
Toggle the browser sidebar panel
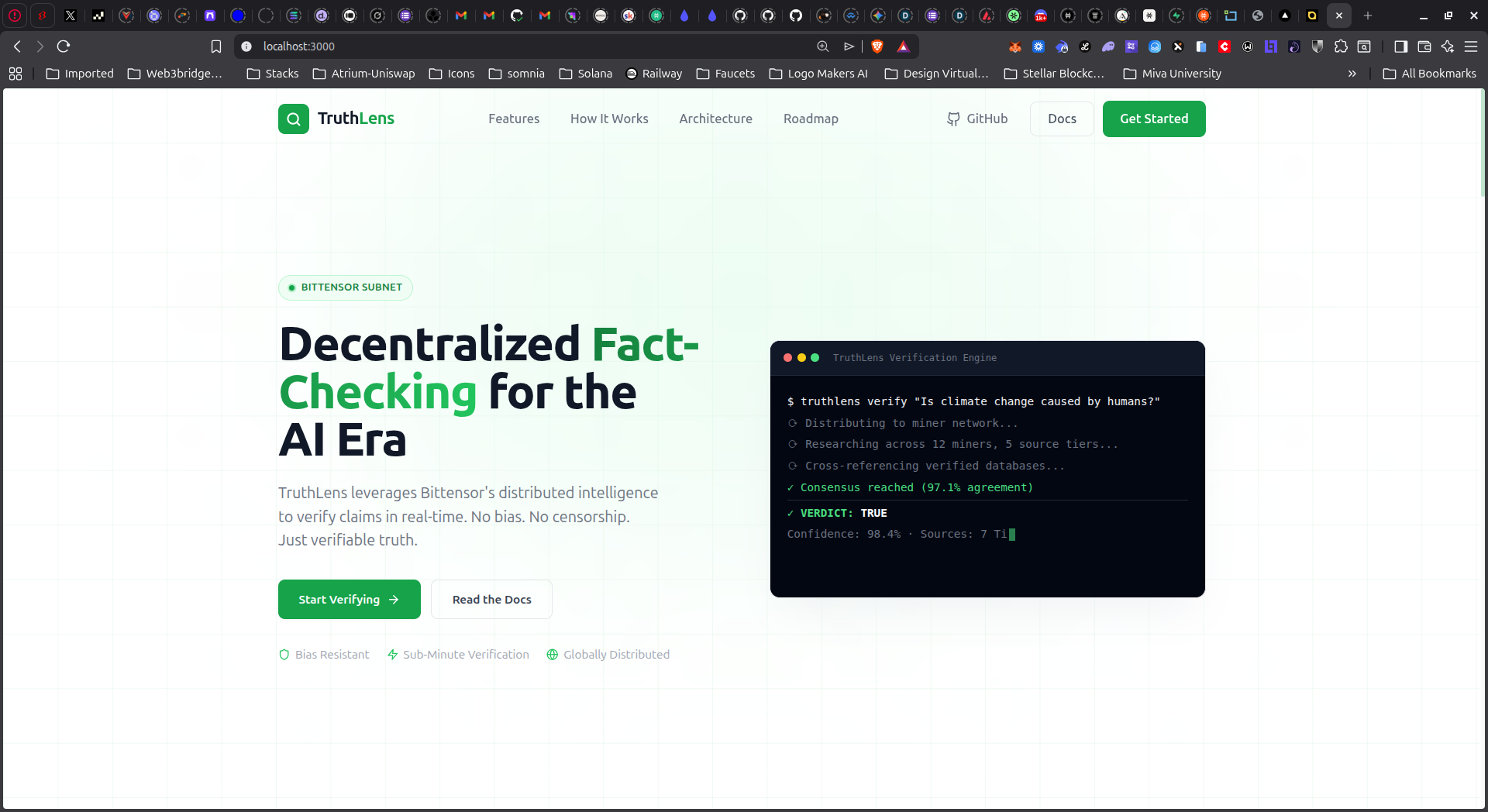point(1400,46)
